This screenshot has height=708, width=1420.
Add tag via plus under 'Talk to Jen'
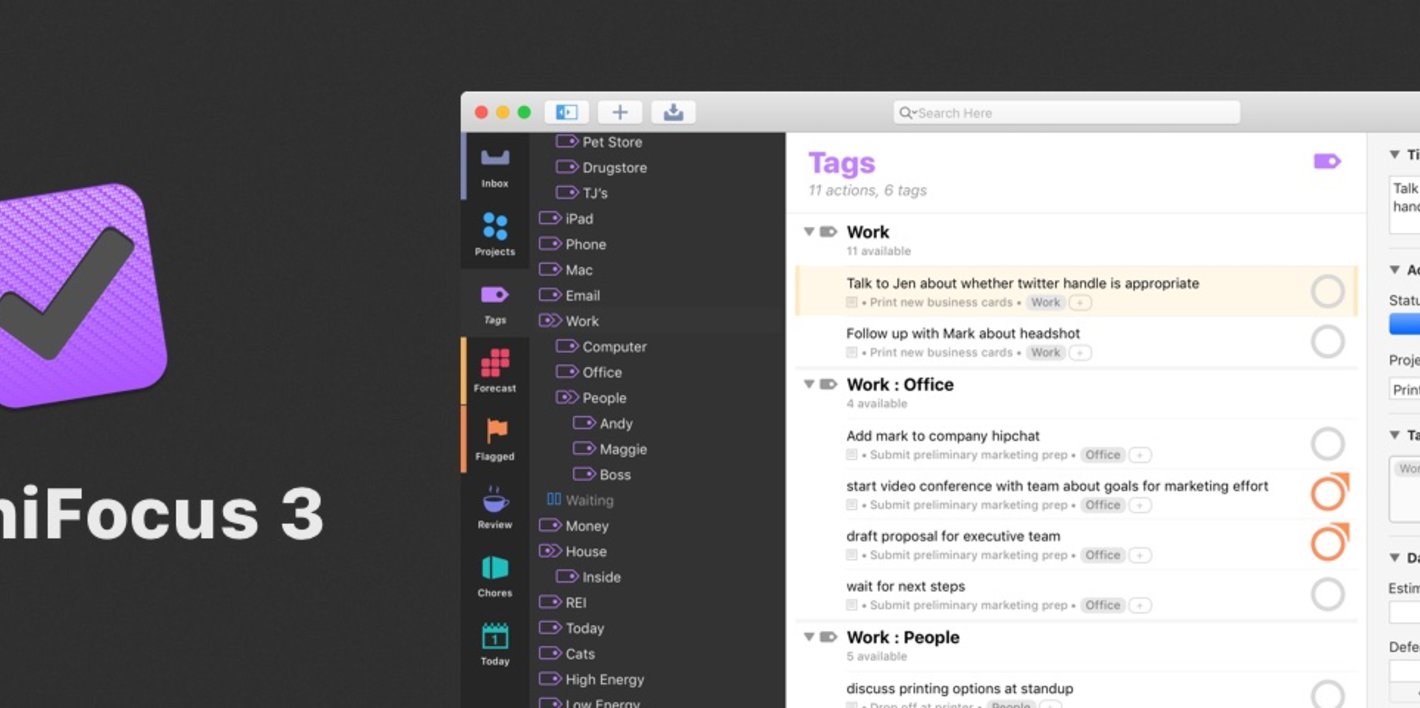[x=1080, y=303]
